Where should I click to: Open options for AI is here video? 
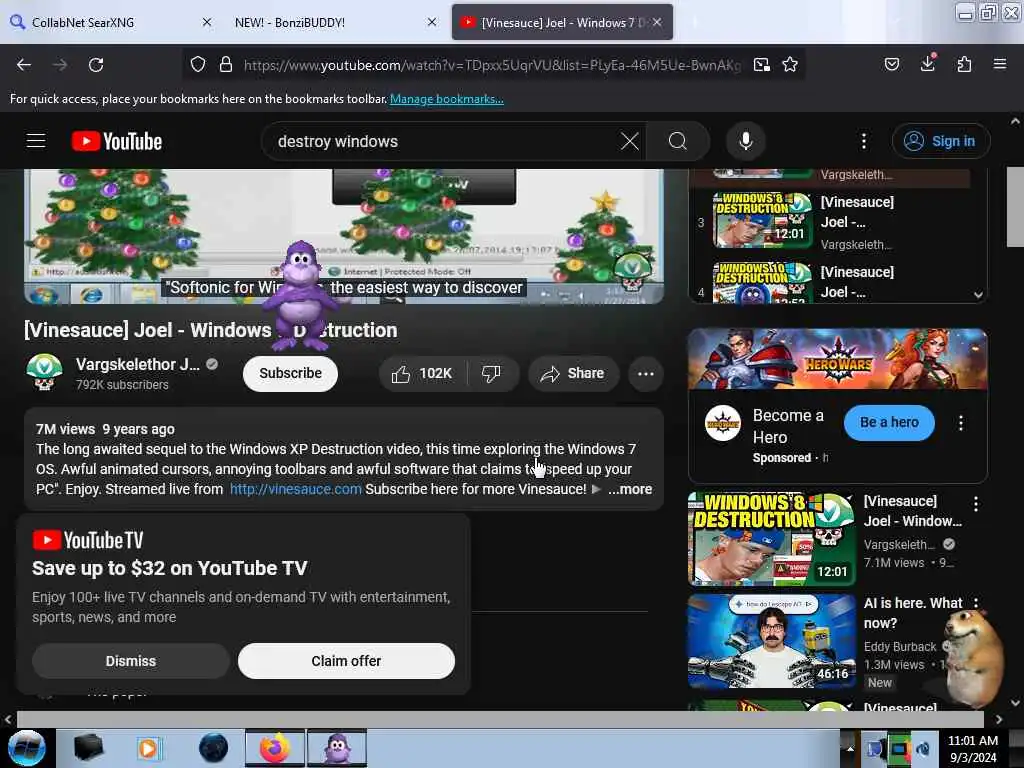point(976,603)
